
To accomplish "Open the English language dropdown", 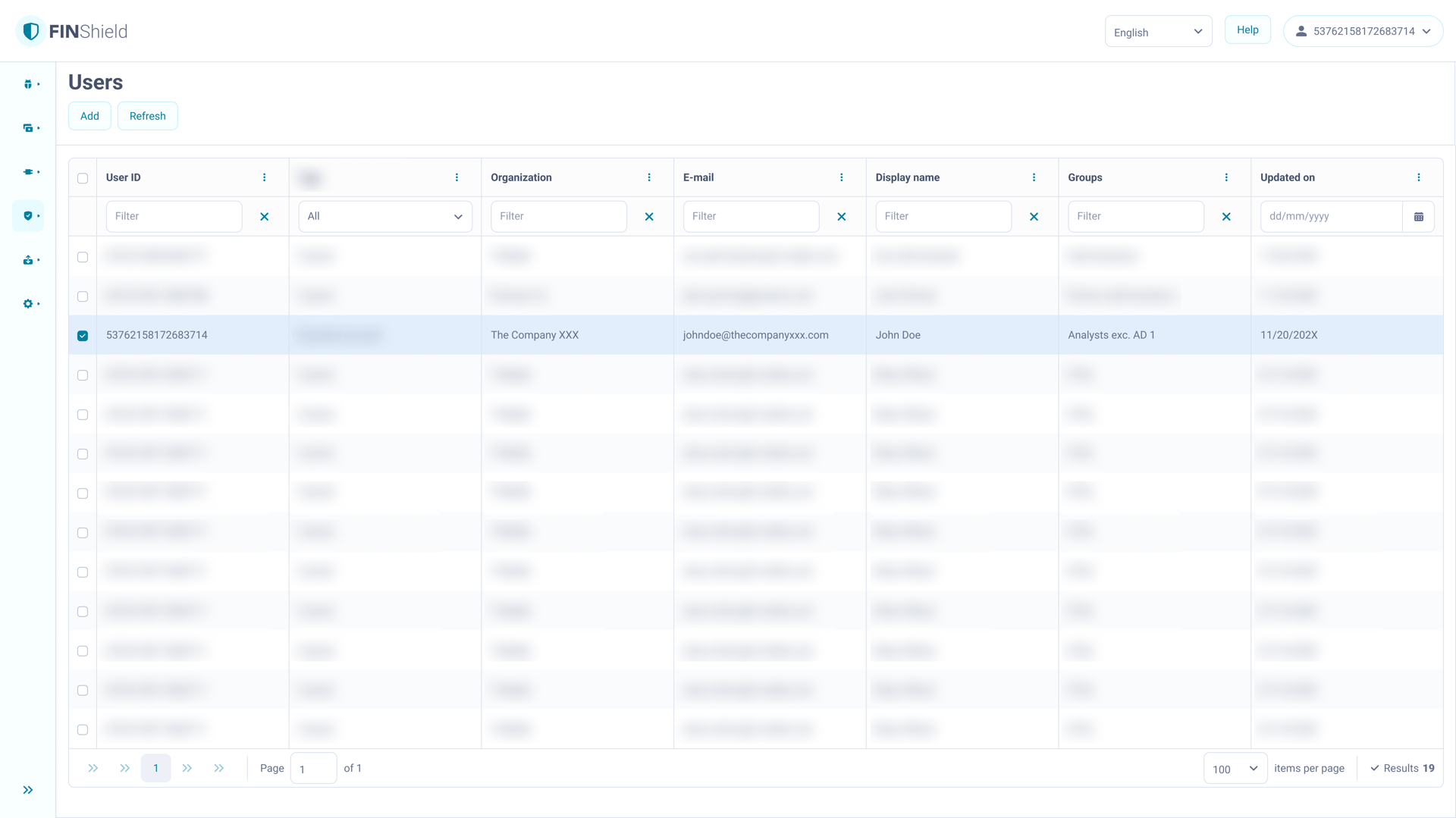I will click(x=1158, y=32).
